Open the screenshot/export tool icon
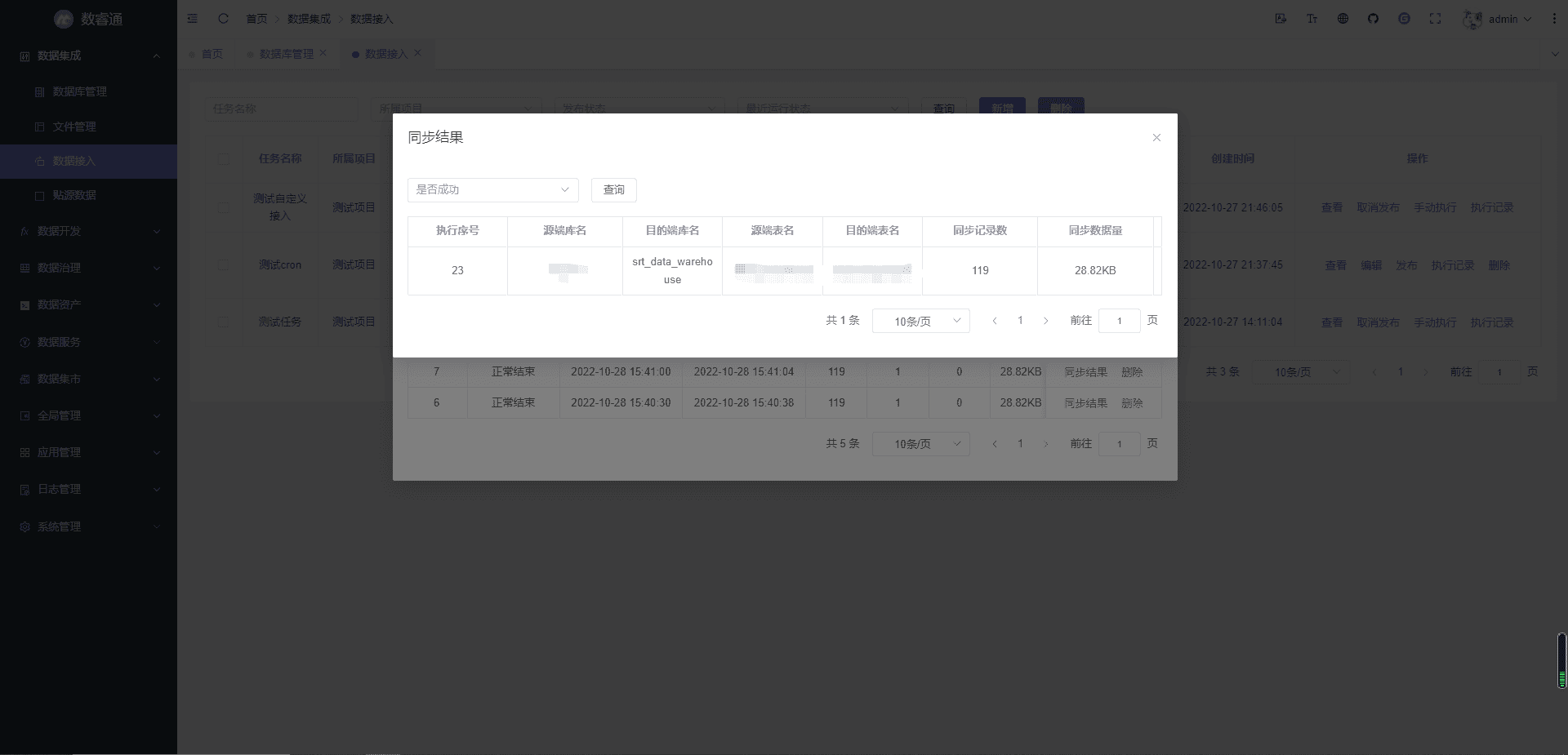The image size is (1568, 755). (1281, 19)
